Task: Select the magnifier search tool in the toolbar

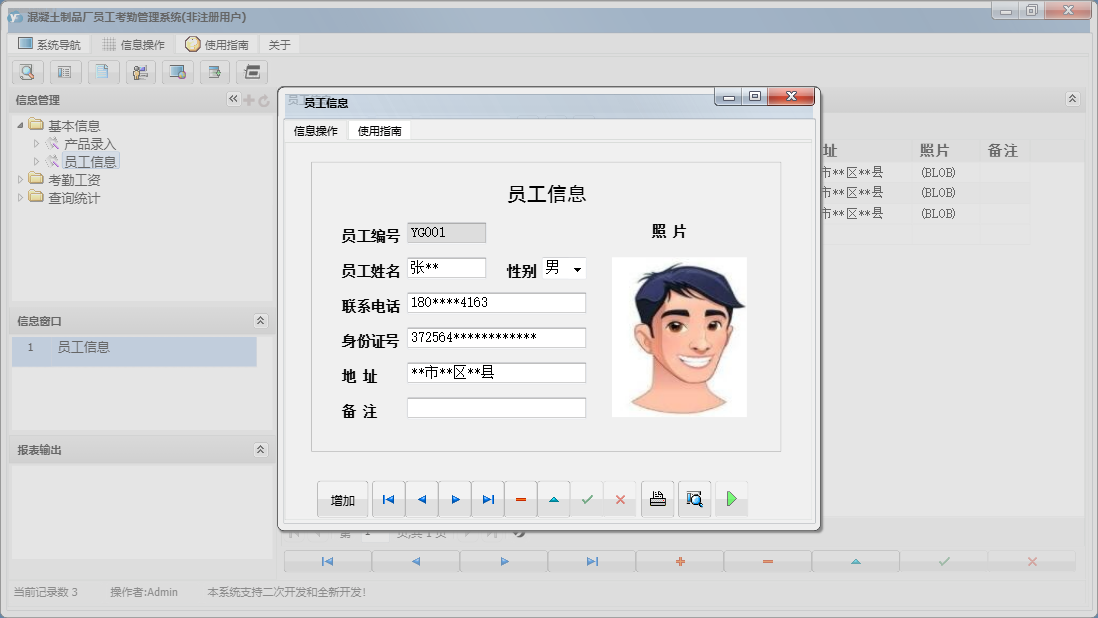Action: pos(27,72)
